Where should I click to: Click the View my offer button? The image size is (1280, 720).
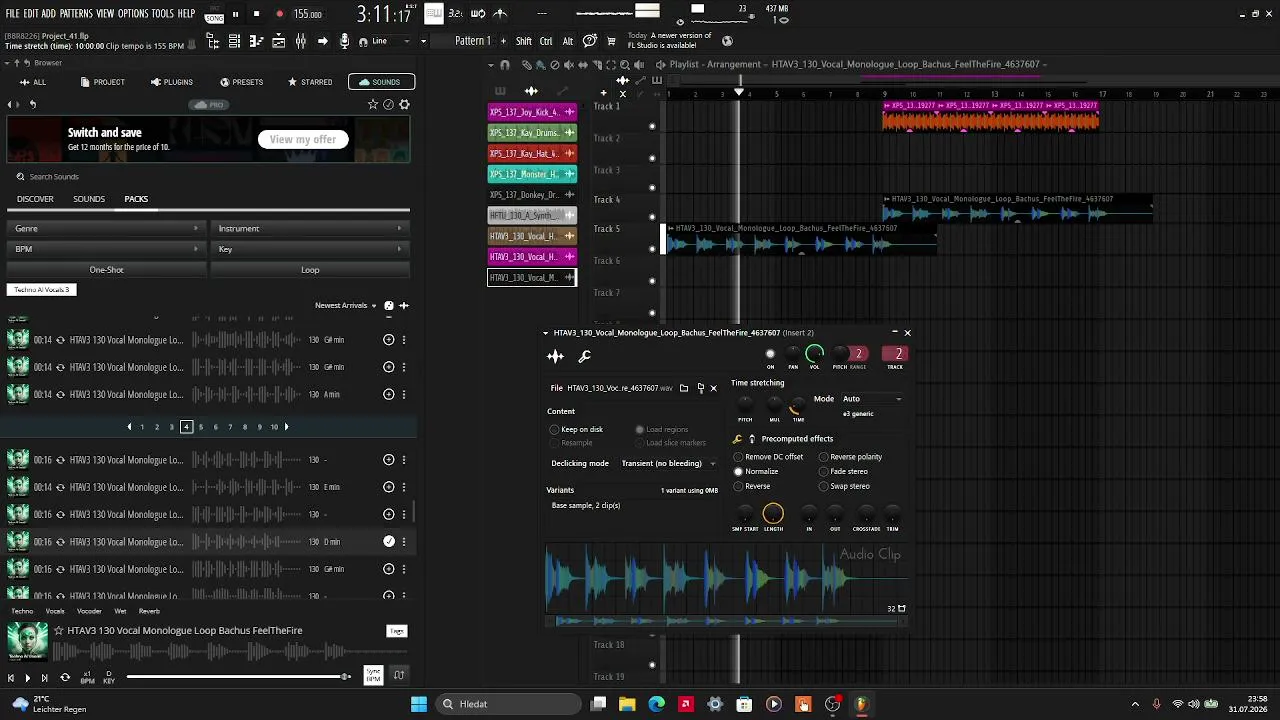click(302, 140)
